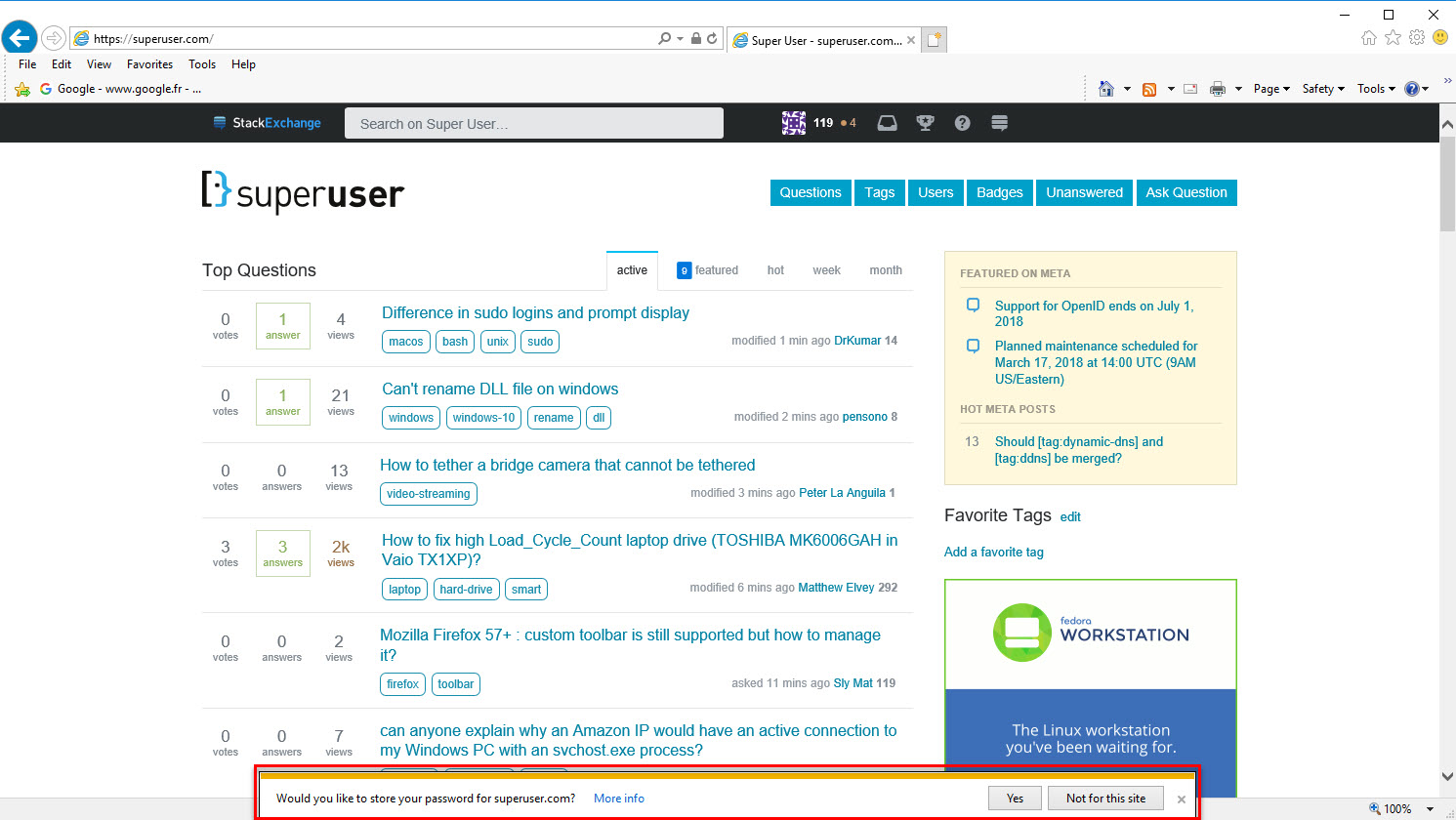This screenshot has width=1456, height=820.
Task: Expand command bar overflow chevron
Action: pos(1448,81)
